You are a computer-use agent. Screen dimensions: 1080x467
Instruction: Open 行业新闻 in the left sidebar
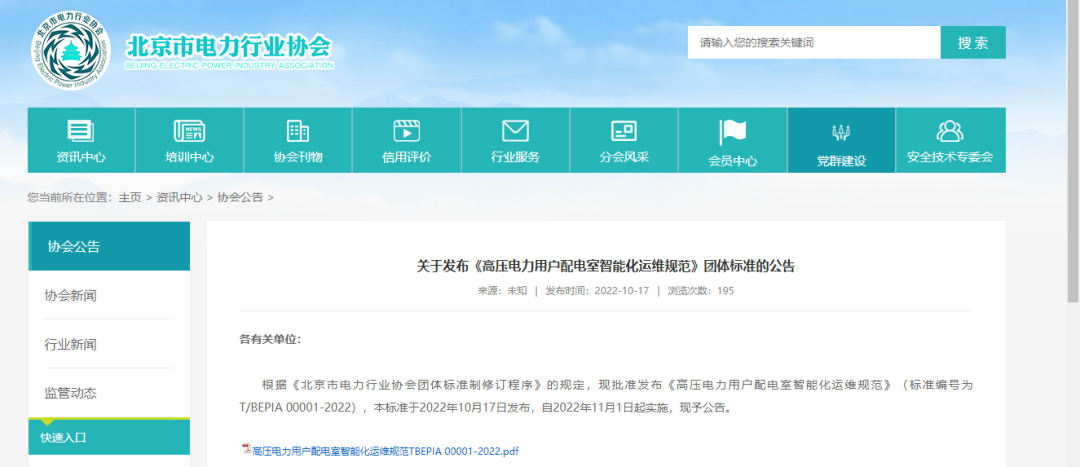pos(71,345)
